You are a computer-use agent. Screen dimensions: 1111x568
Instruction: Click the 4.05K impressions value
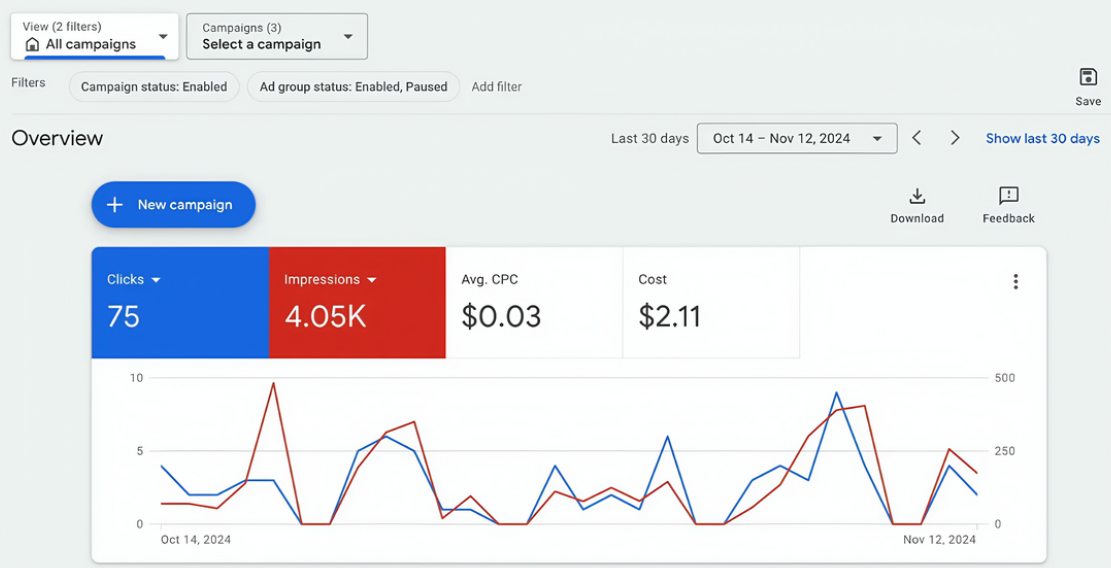[325, 317]
